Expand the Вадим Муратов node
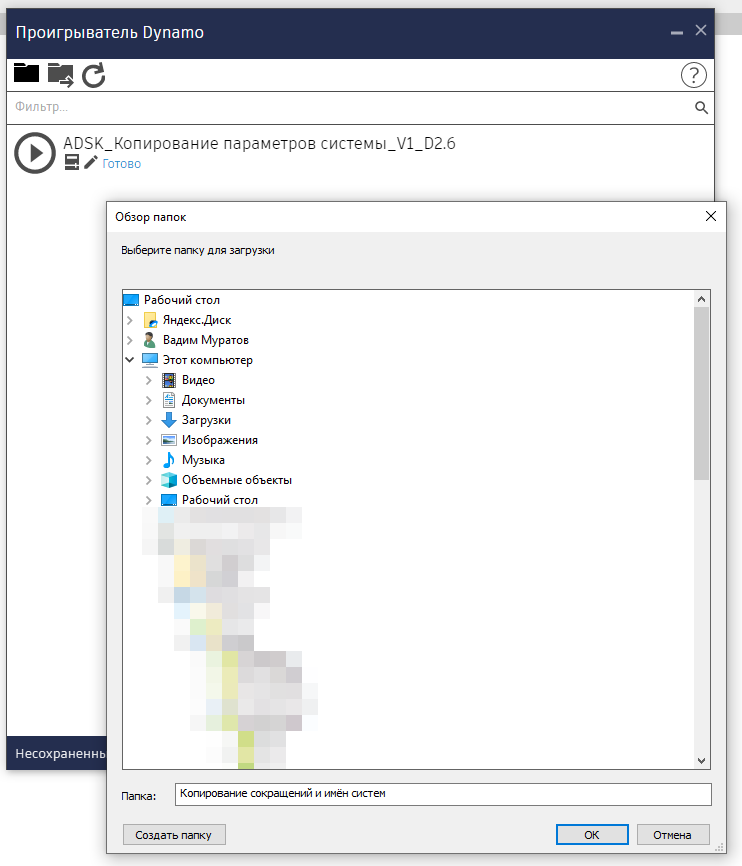The height and width of the screenshot is (866, 742). pyautogui.click(x=129, y=340)
